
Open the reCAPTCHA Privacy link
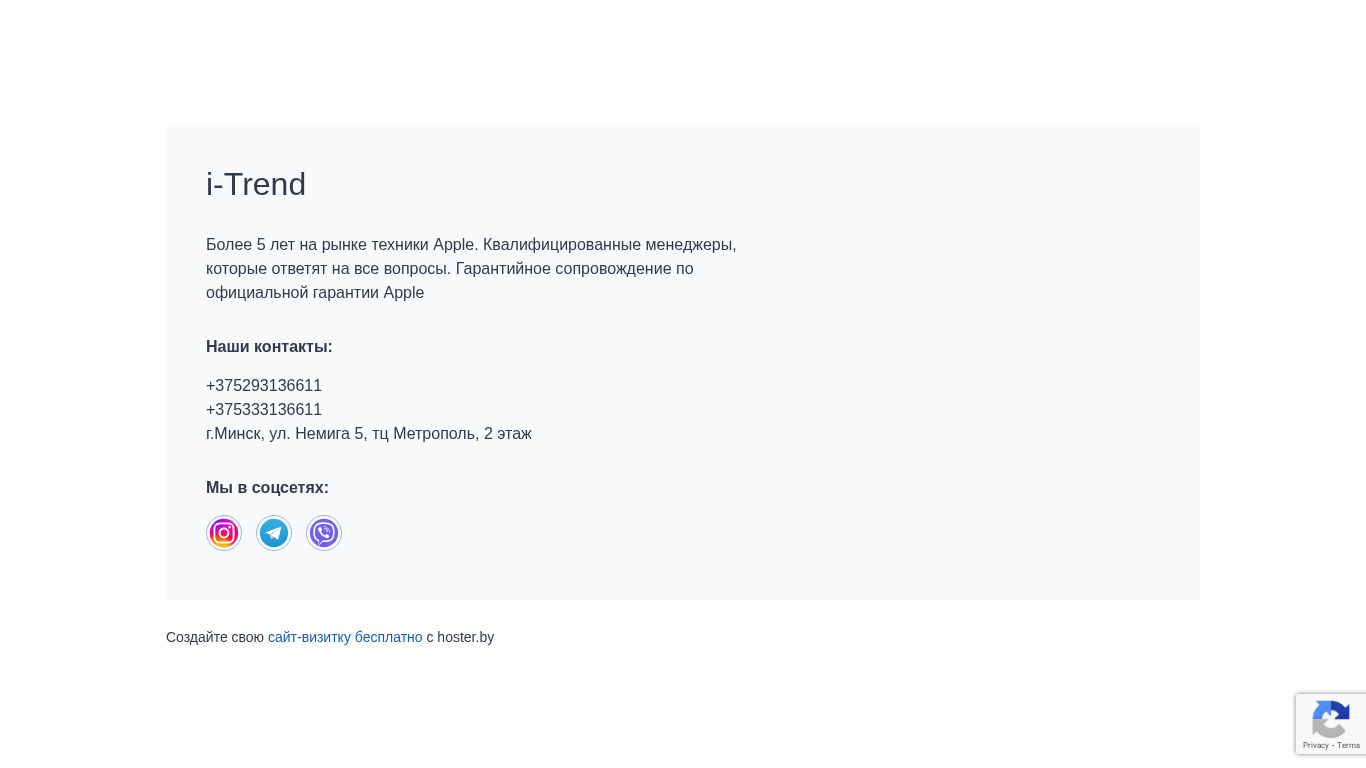(1315, 745)
